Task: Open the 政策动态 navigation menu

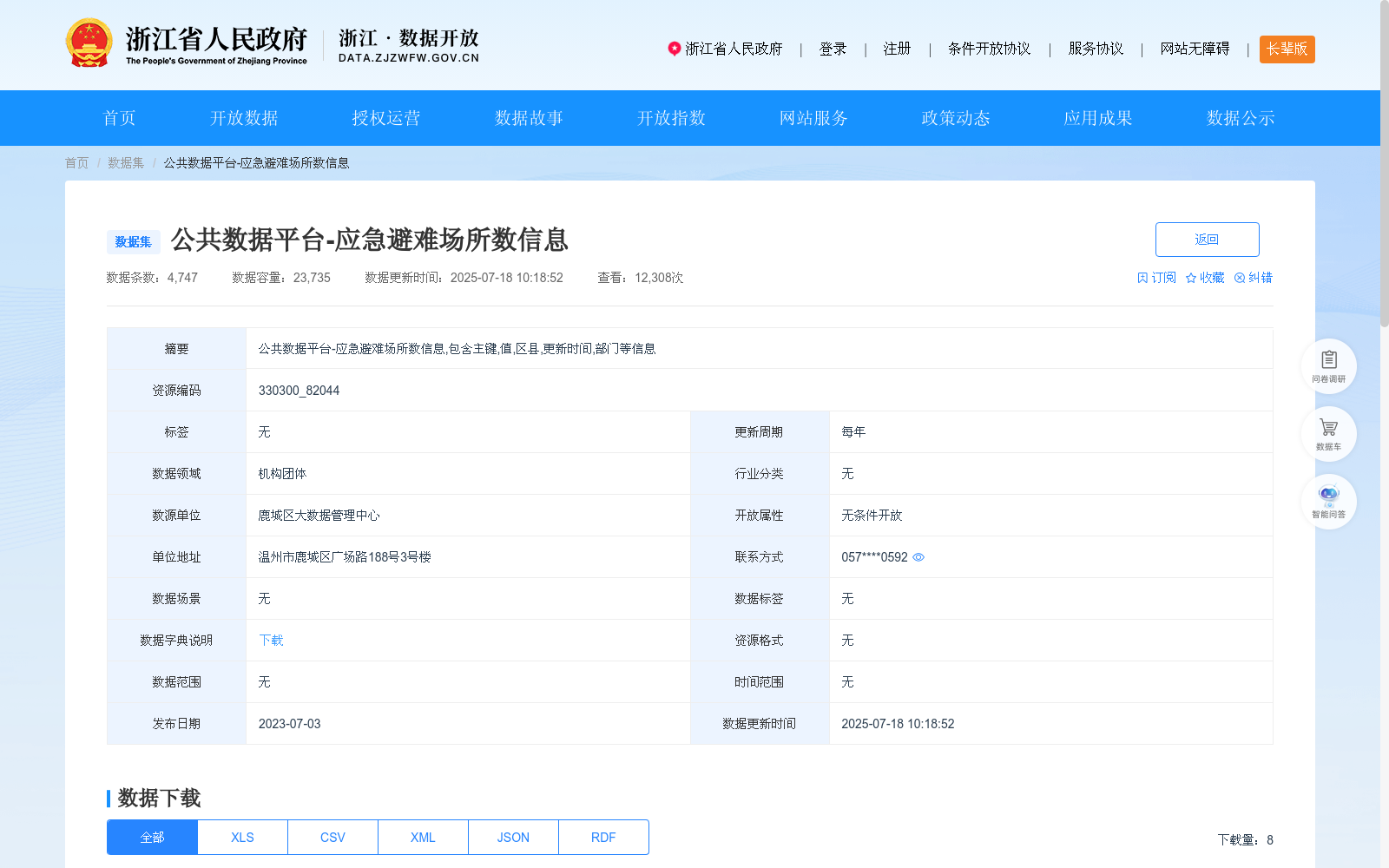Action: (955, 118)
